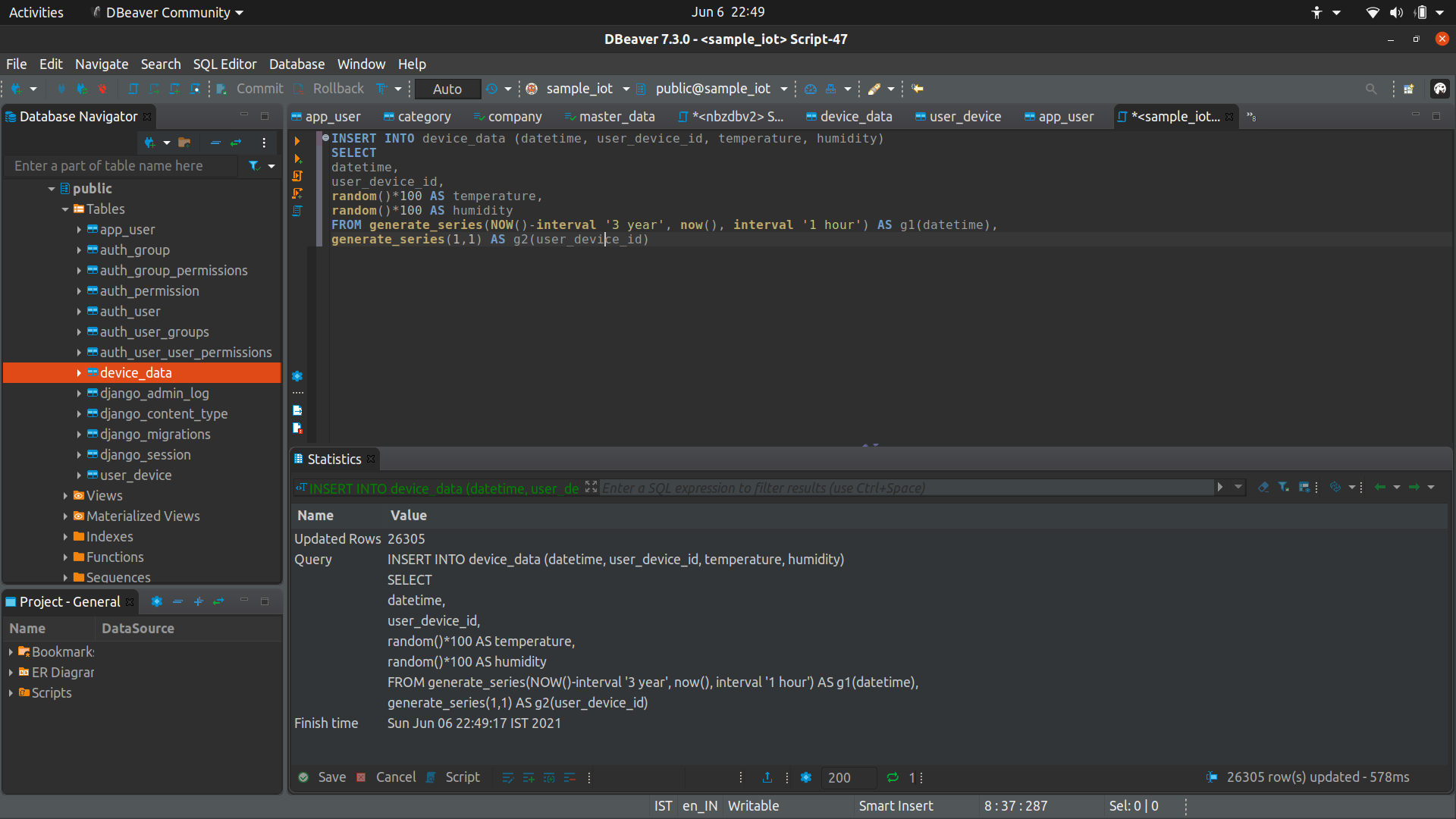
Task: Collapse the INSERT statement fold marker
Action: [x=325, y=138]
